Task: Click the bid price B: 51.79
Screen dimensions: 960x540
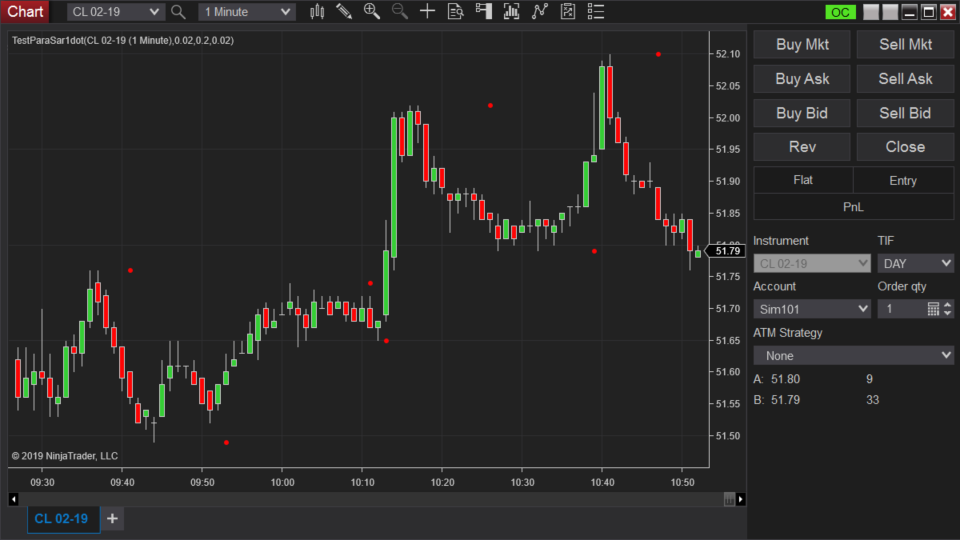Action: pos(776,400)
